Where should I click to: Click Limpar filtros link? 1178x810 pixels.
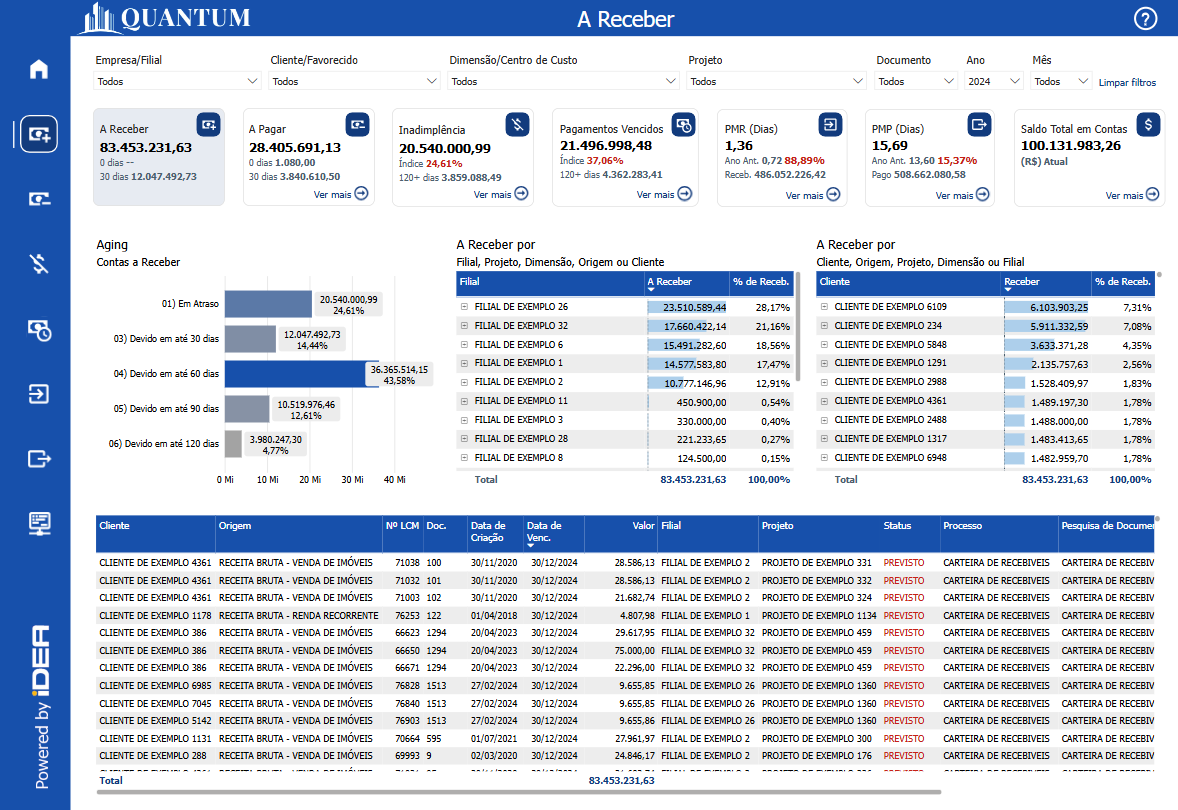[x=1127, y=82]
